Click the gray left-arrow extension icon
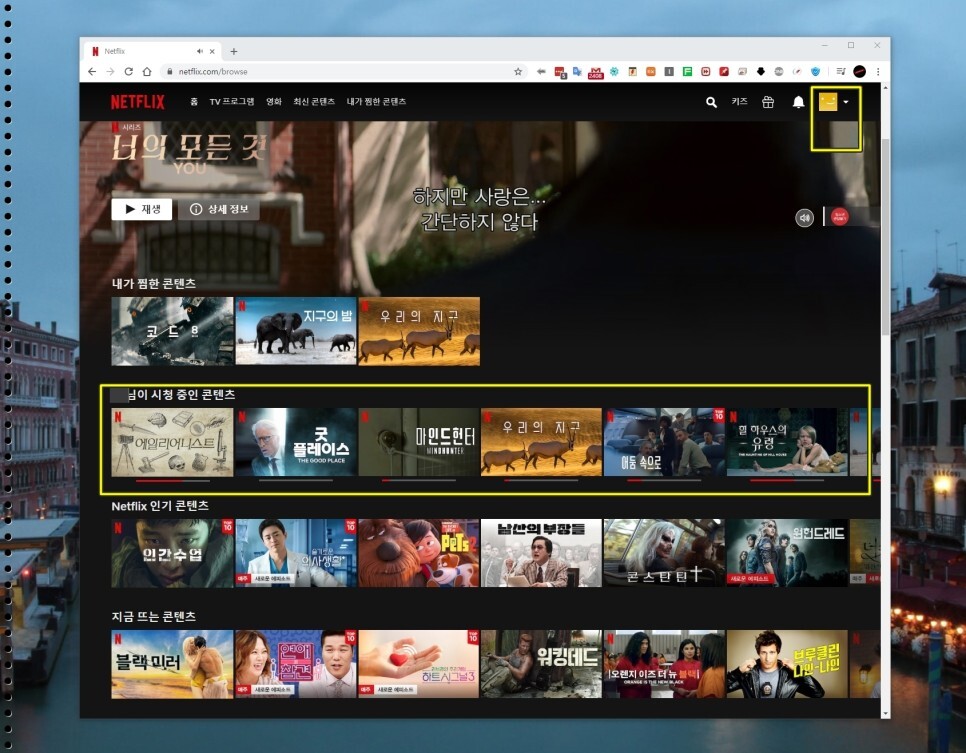Viewport: 966px width, 753px height. pos(541,71)
